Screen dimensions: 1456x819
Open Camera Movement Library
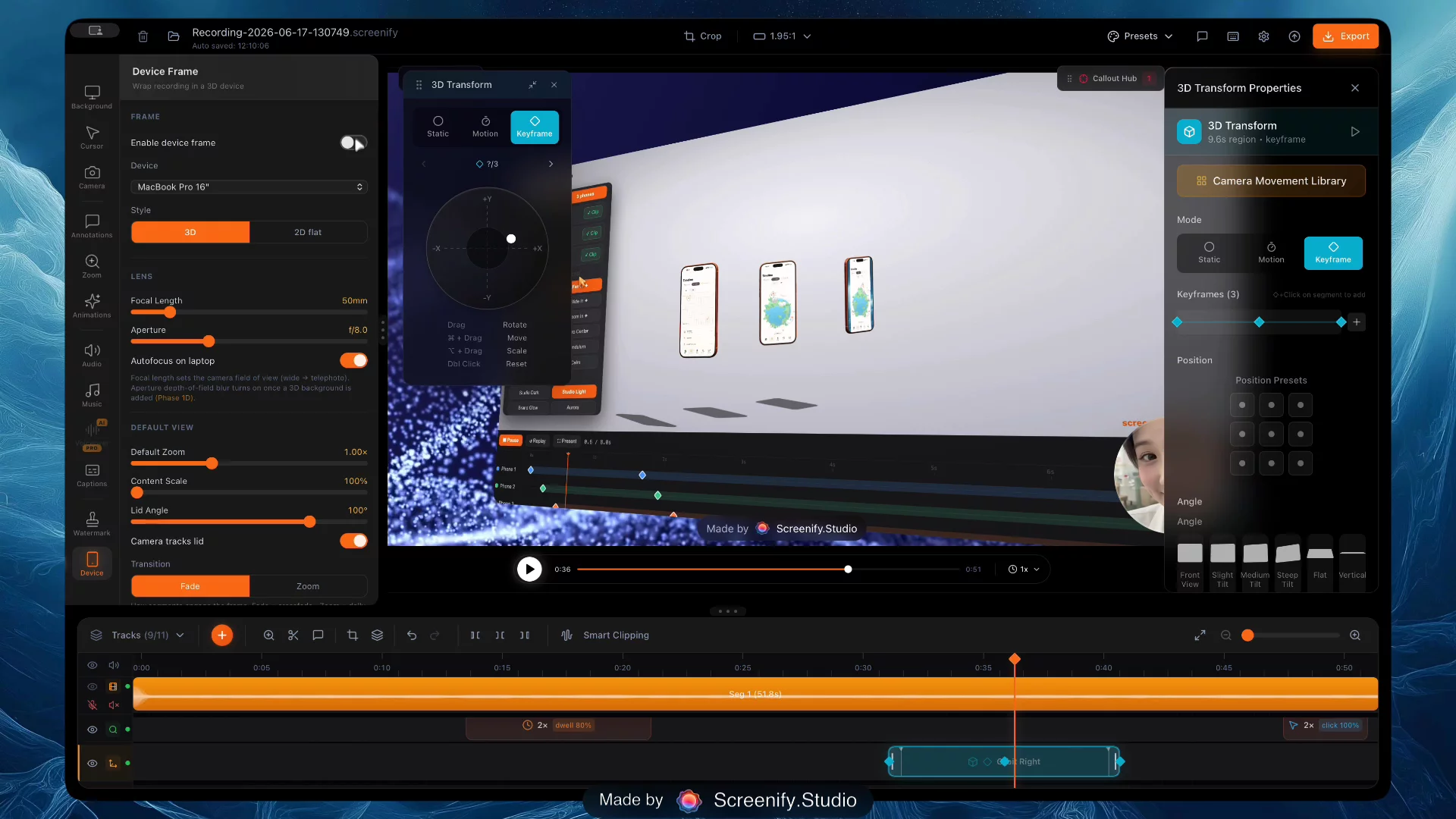(1272, 181)
